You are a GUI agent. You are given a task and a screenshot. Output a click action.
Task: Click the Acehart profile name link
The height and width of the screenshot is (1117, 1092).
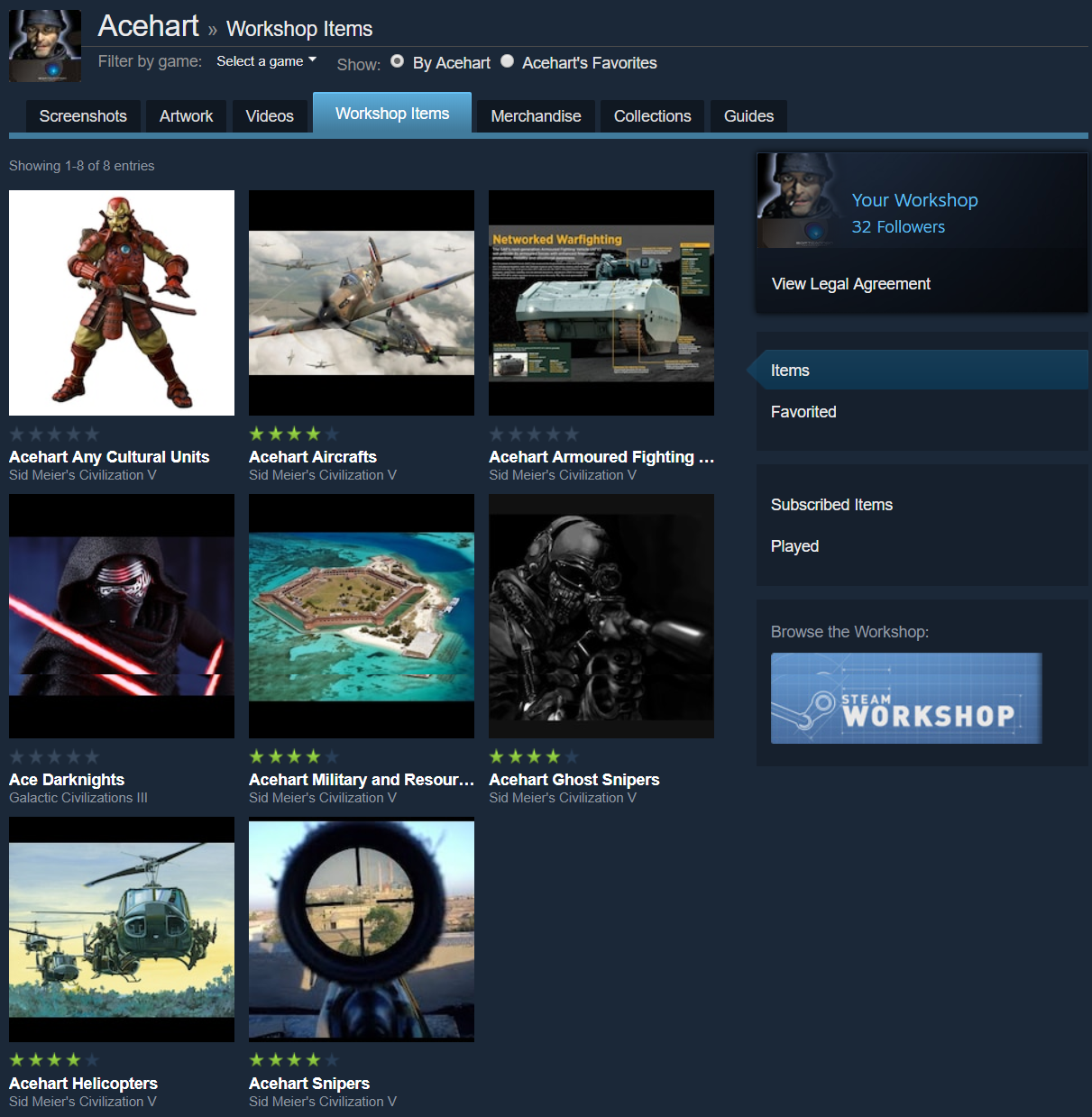click(x=148, y=26)
